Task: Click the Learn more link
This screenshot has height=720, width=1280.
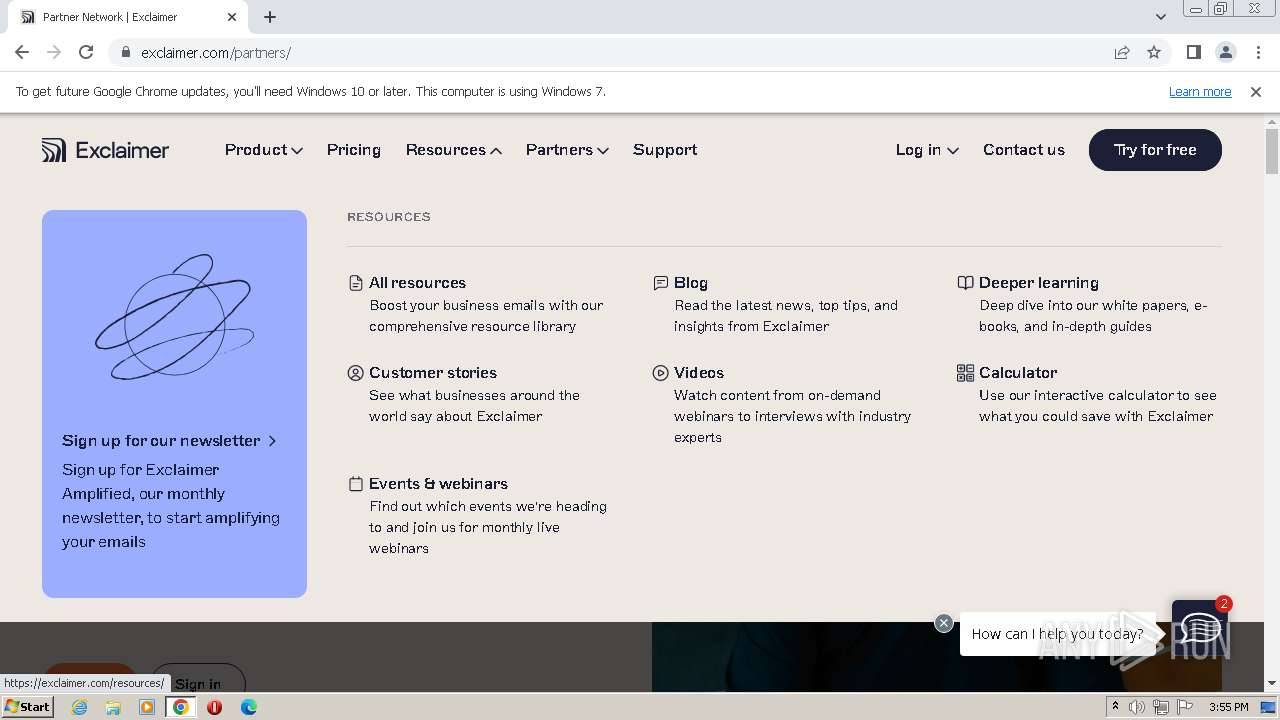Action: pyautogui.click(x=1200, y=91)
